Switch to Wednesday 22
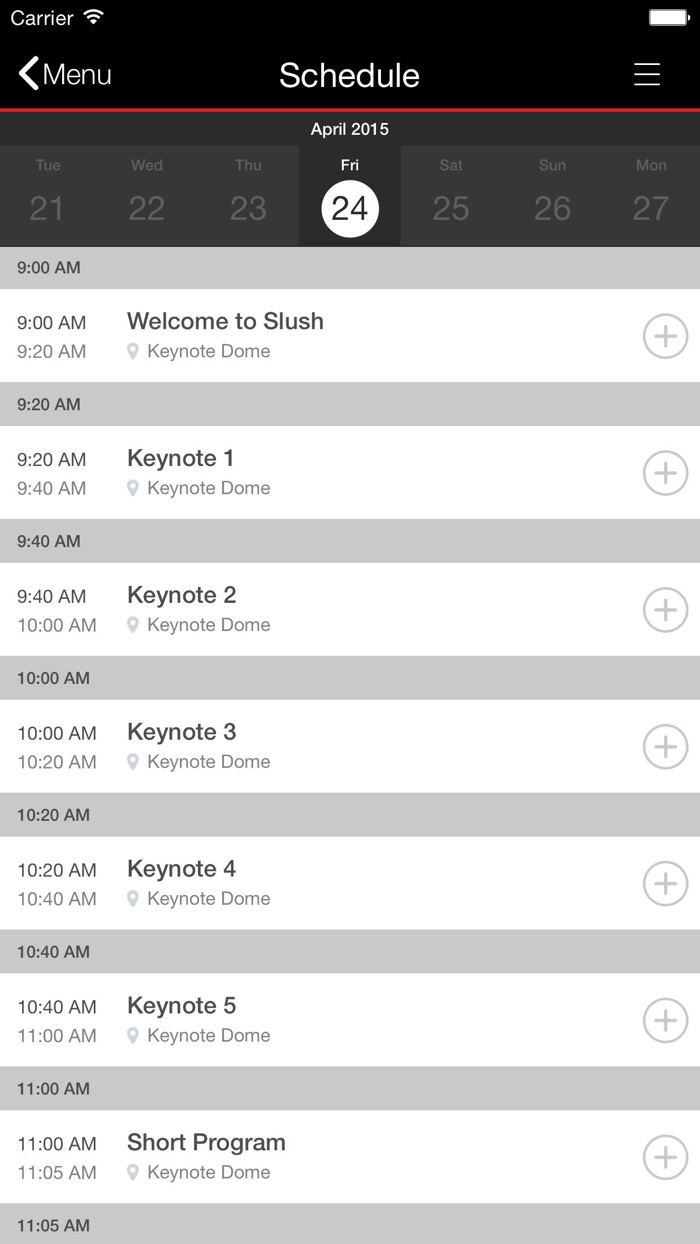This screenshot has height=1244, width=700. [147, 196]
